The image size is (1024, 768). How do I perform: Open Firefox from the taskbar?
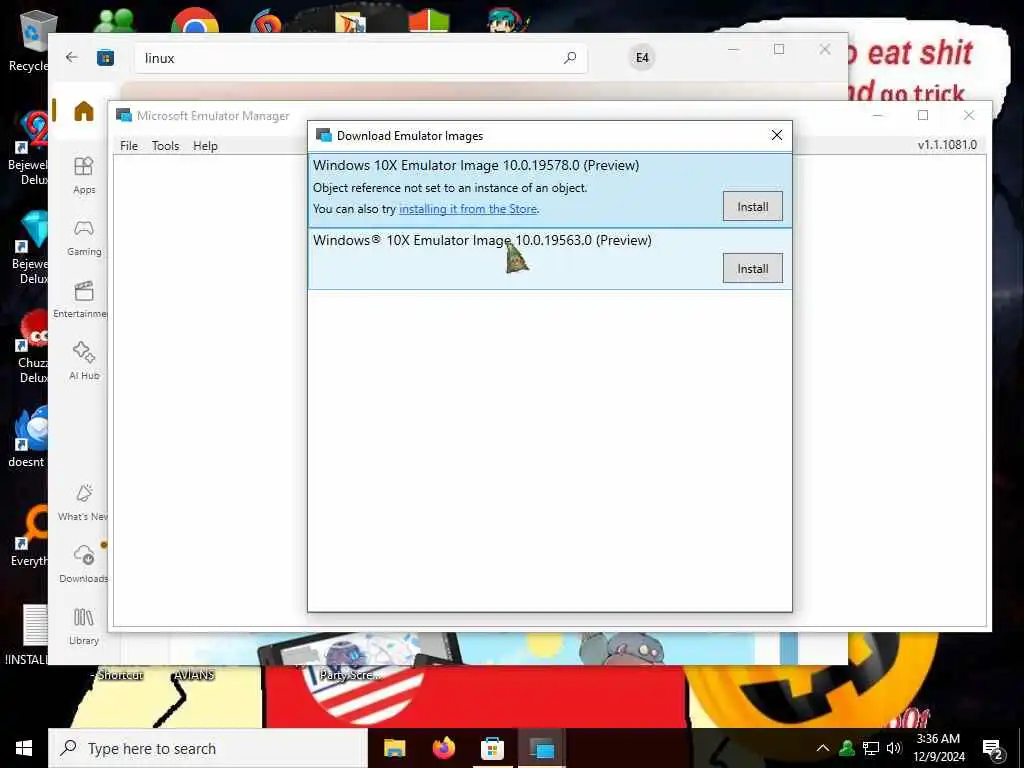click(x=443, y=748)
